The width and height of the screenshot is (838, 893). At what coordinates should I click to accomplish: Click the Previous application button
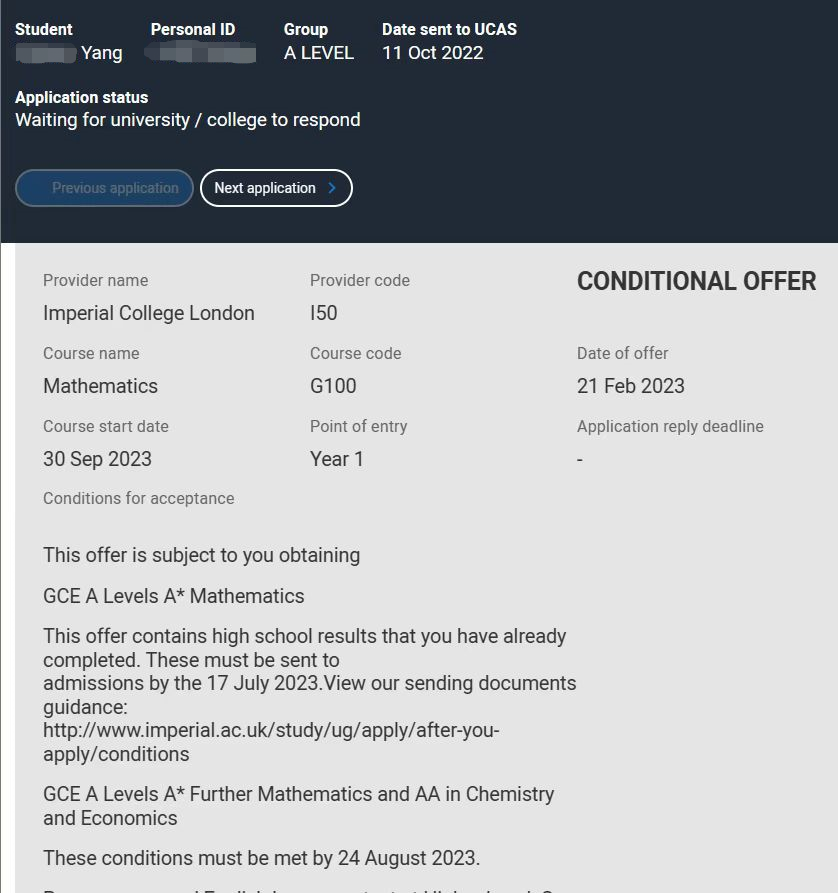tap(104, 188)
